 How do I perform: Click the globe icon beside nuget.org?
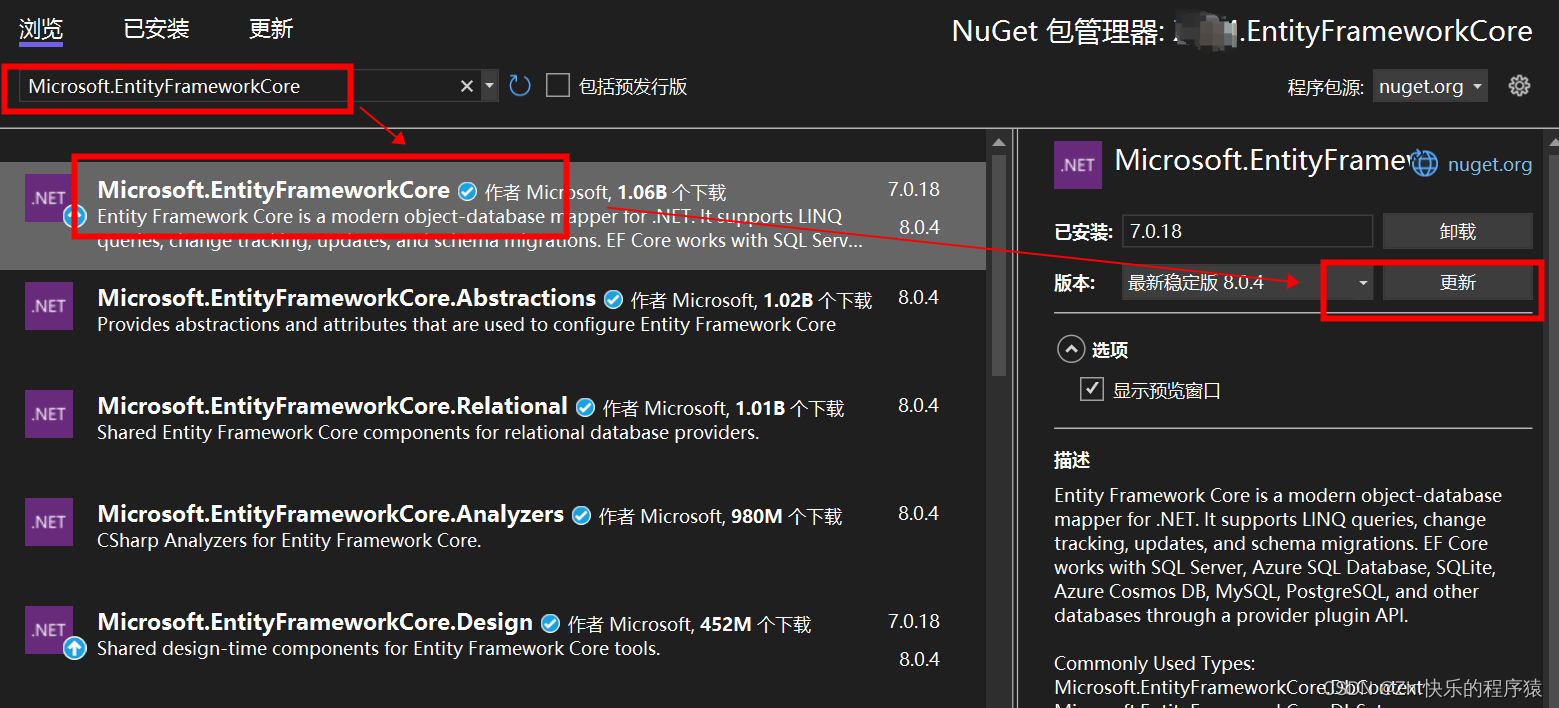tap(1424, 162)
